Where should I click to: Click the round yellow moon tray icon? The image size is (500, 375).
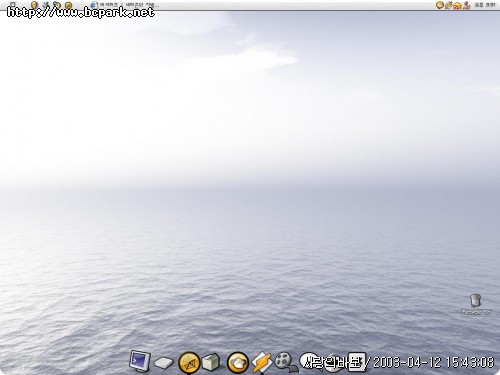pyautogui.click(x=440, y=5)
